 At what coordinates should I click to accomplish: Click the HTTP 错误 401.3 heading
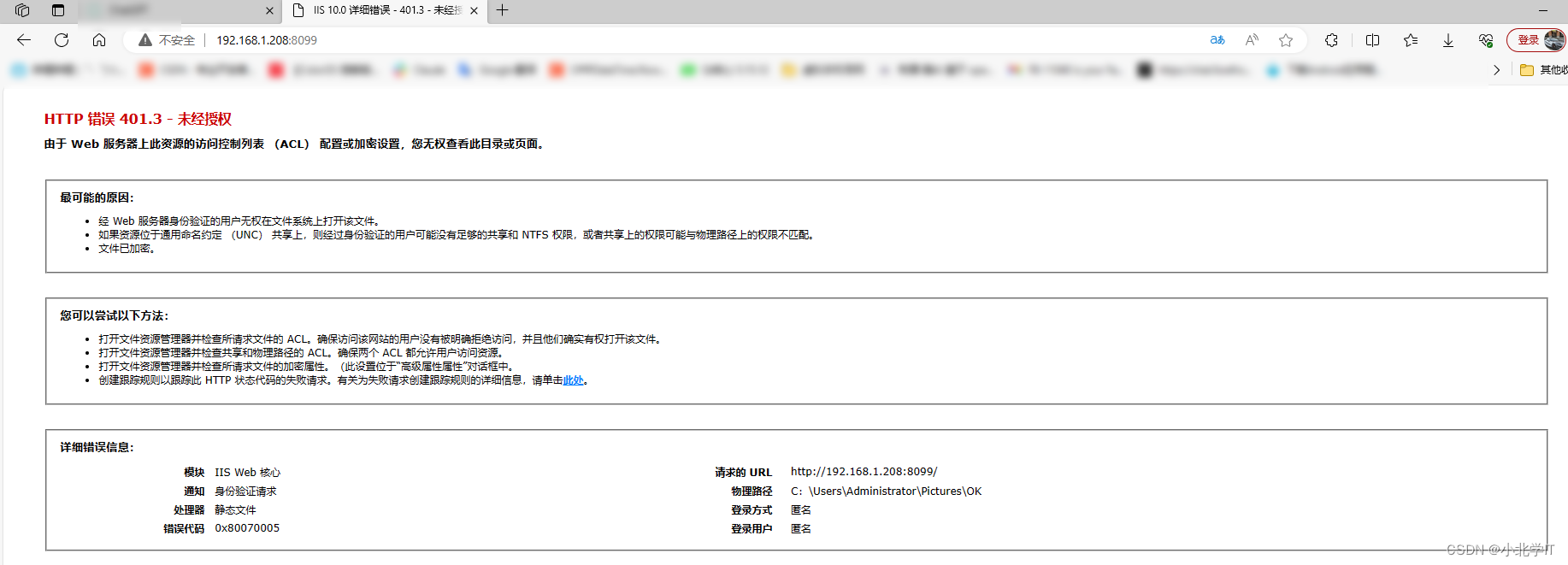coord(138,119)
